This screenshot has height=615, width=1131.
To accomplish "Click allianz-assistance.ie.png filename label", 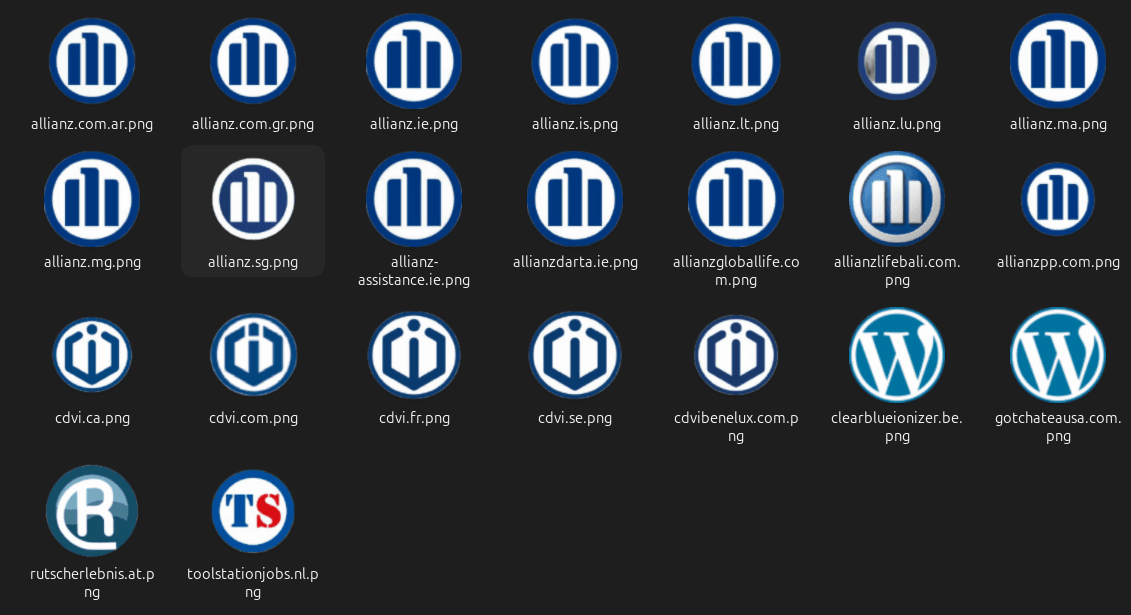I will [414, 271].
